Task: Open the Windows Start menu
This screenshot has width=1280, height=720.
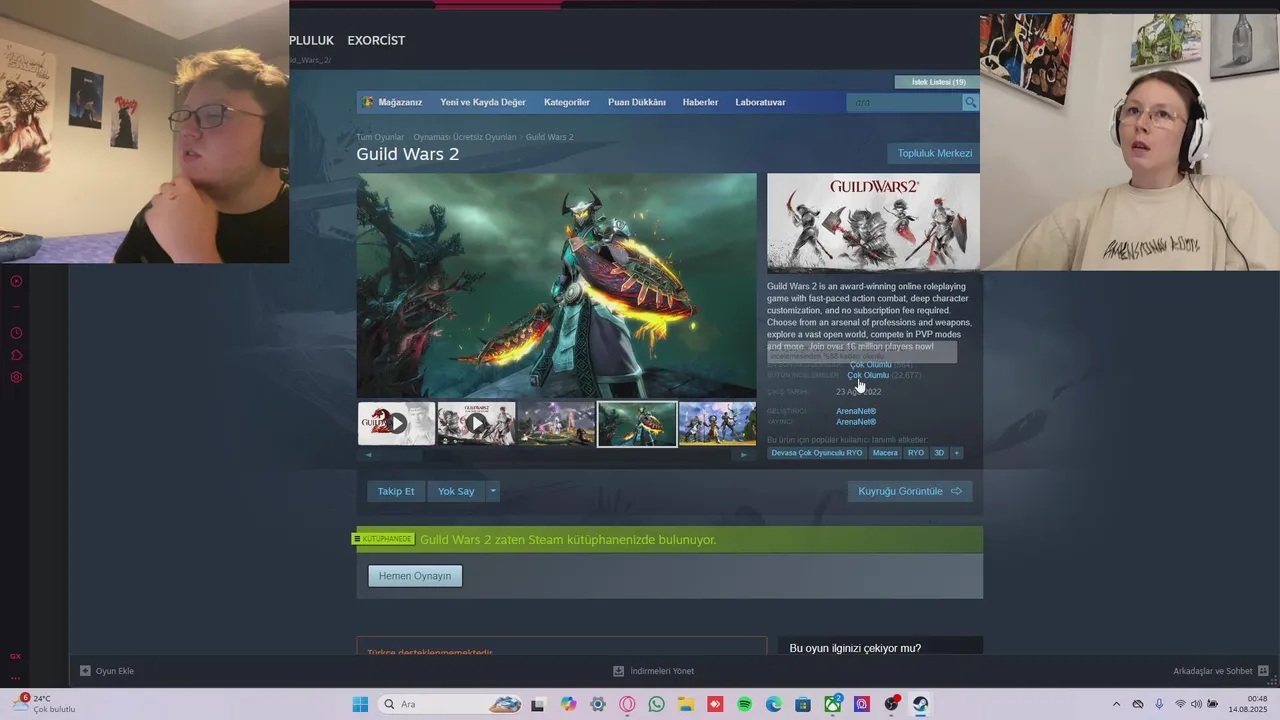Action: [360, 704]
